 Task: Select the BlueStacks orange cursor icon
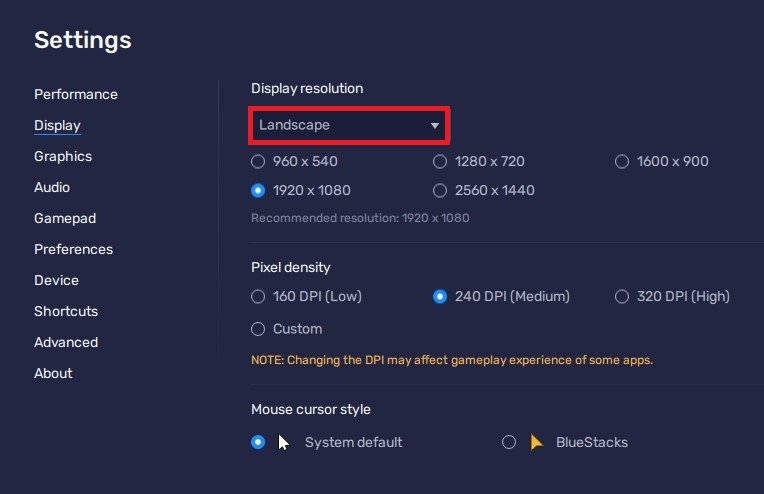coord(537,442)
